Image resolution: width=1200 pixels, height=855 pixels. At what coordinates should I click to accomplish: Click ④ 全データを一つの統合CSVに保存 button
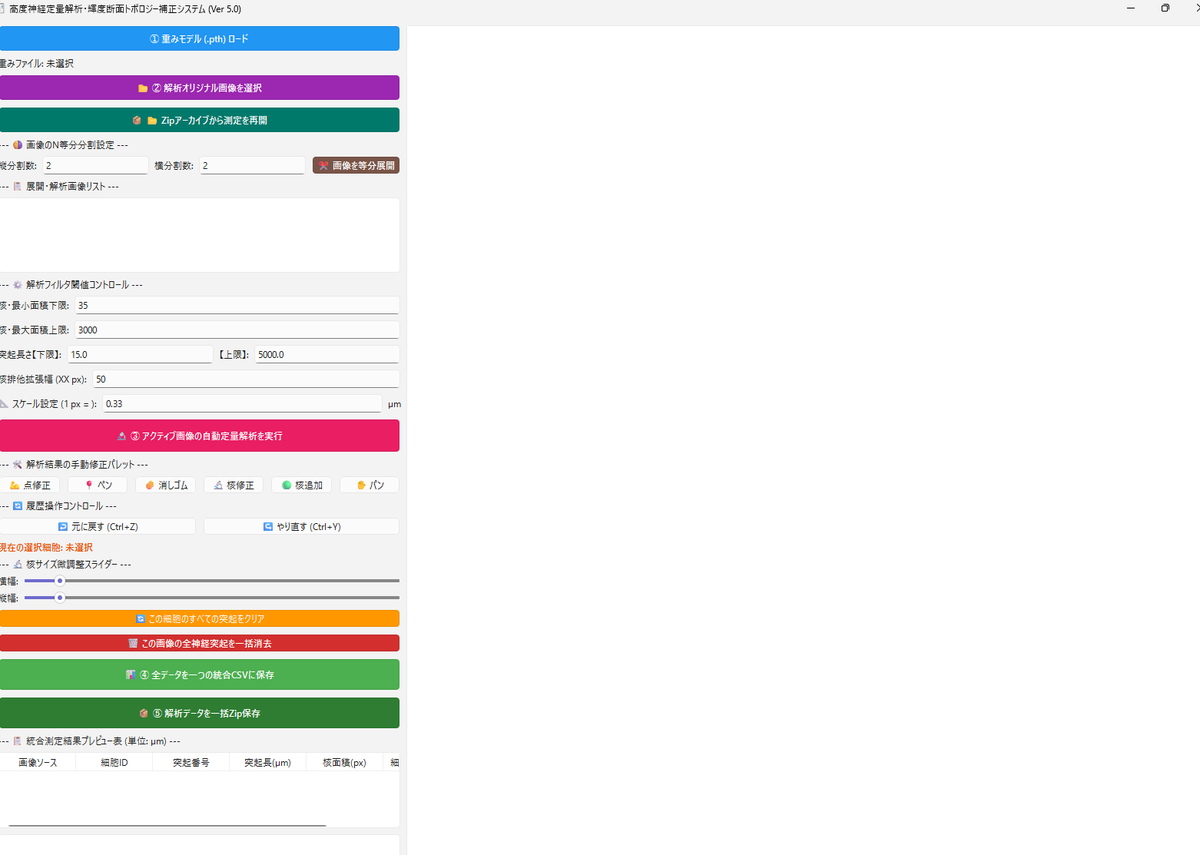click(x=199, y=675)
